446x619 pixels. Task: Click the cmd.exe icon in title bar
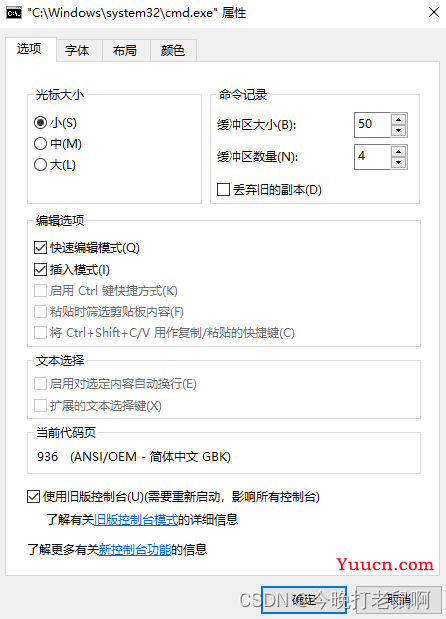tap(14, 13)
